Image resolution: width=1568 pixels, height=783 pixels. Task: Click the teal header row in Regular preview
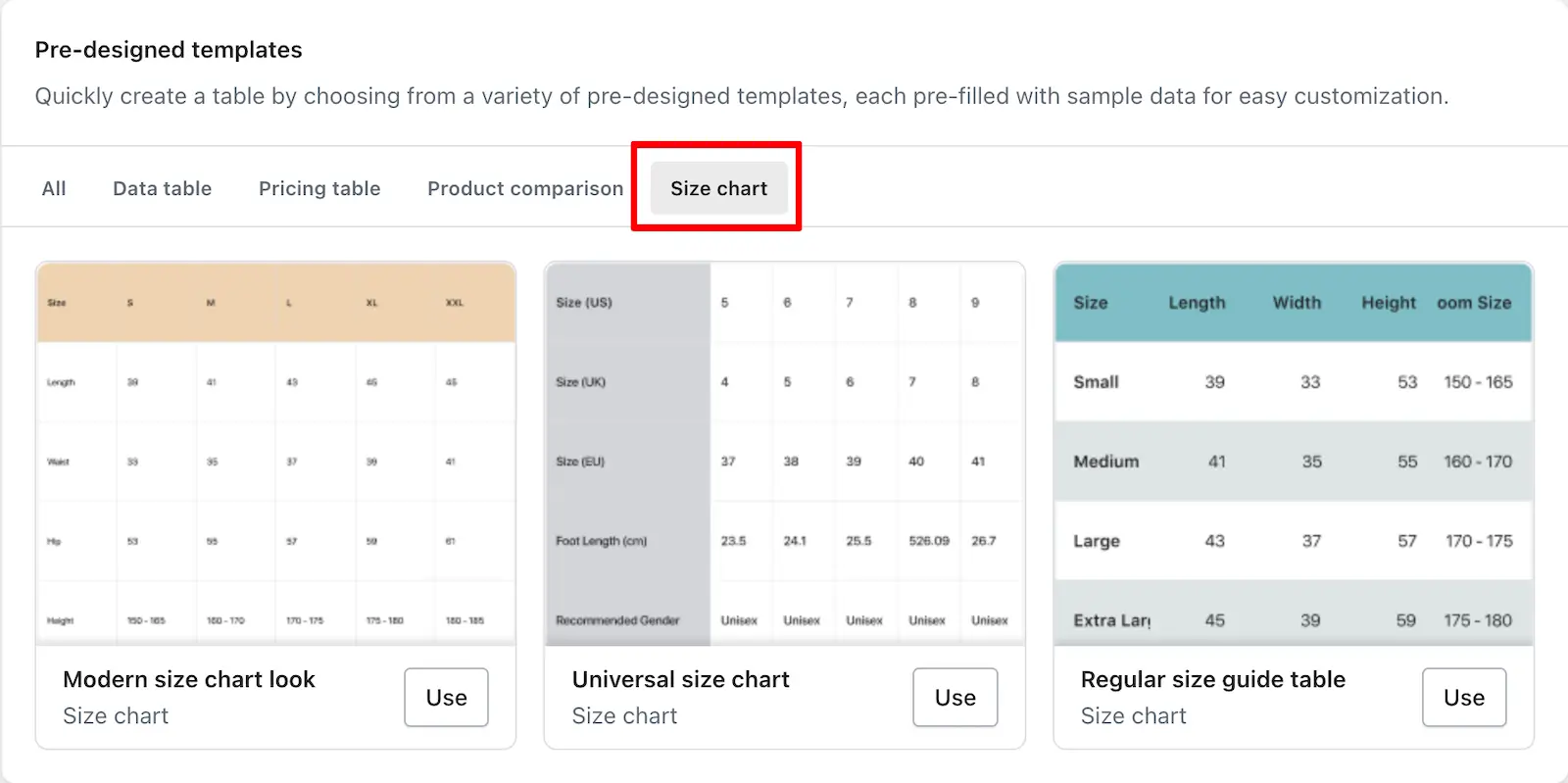coord(1294,303)
